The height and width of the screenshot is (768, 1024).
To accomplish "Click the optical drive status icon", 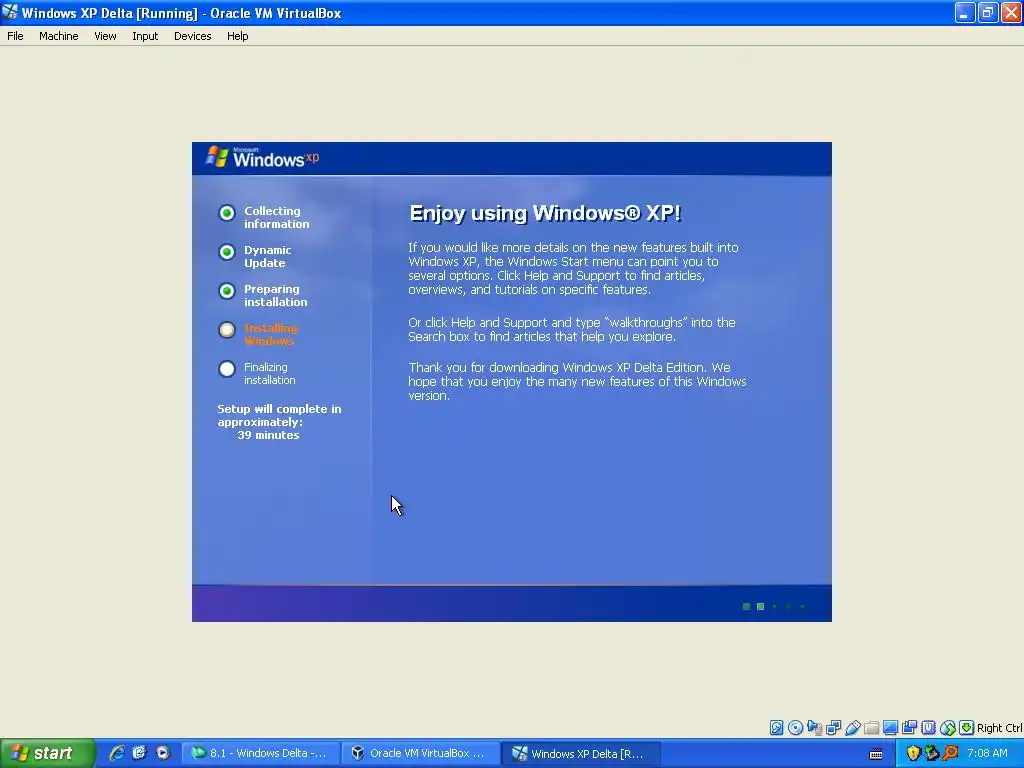I will click(795, 728).
